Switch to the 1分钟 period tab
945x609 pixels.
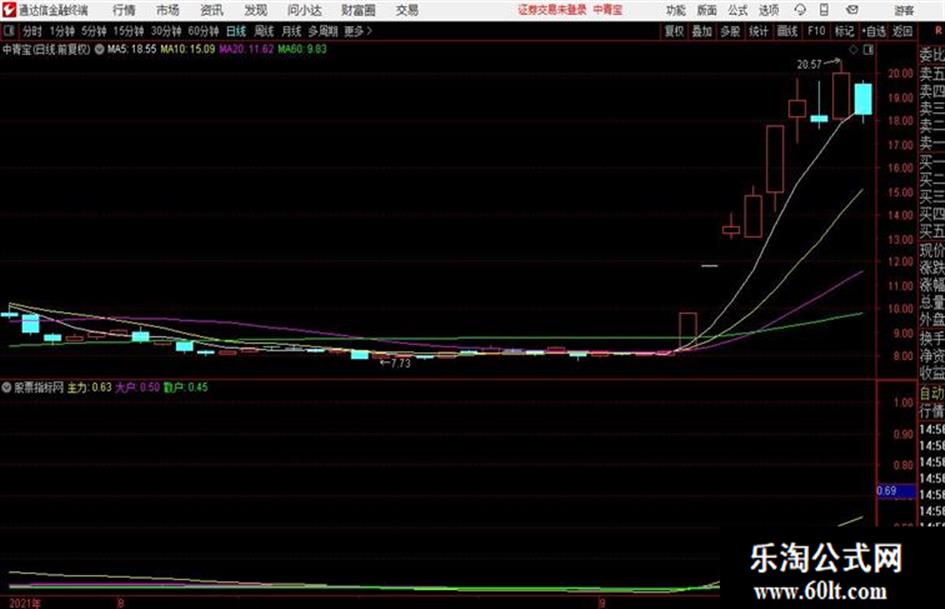click(61, 31)
